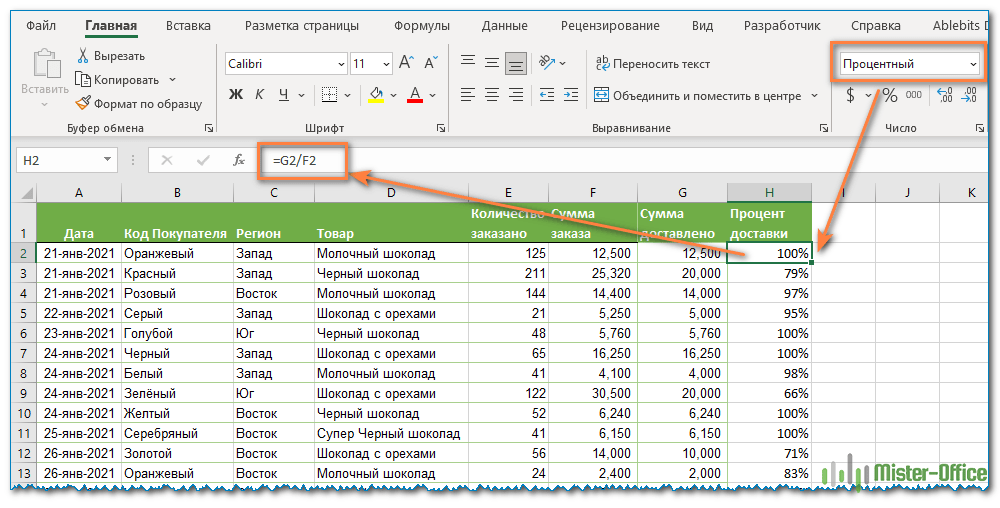Open the Вставка ribbon tab
The height and width of the screenshot is (508, 1000).
(189, 26)
